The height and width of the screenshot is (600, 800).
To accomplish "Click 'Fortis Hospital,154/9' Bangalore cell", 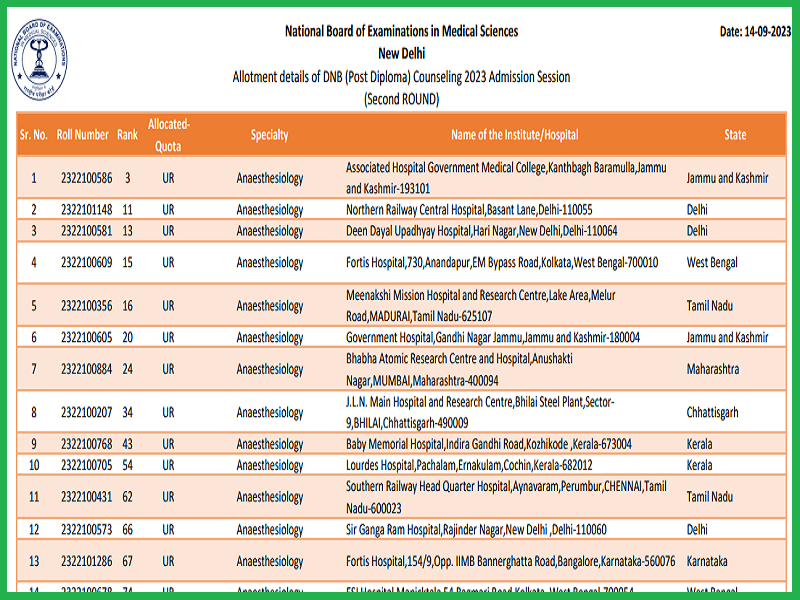I will [511, 561].
